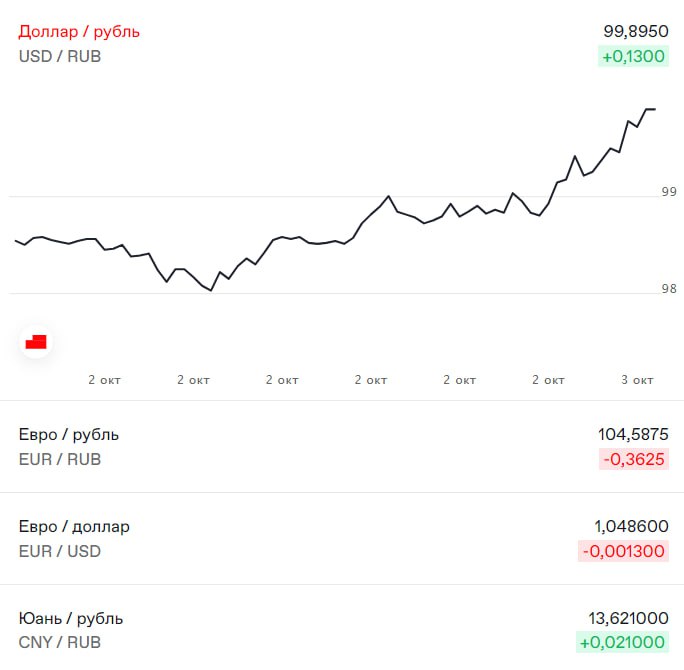Select the EUR / USD ticker label
684x670 pixels.
point(60,551)
